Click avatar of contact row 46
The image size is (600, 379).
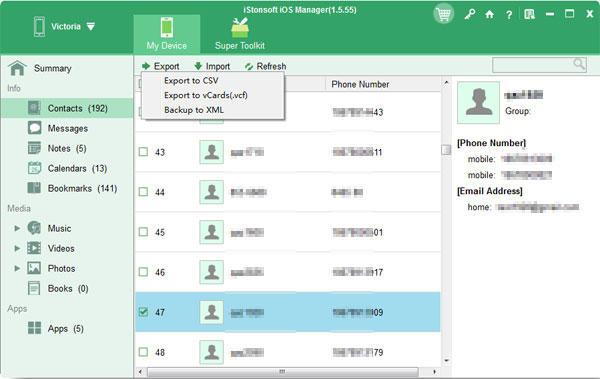coord(211,272)
